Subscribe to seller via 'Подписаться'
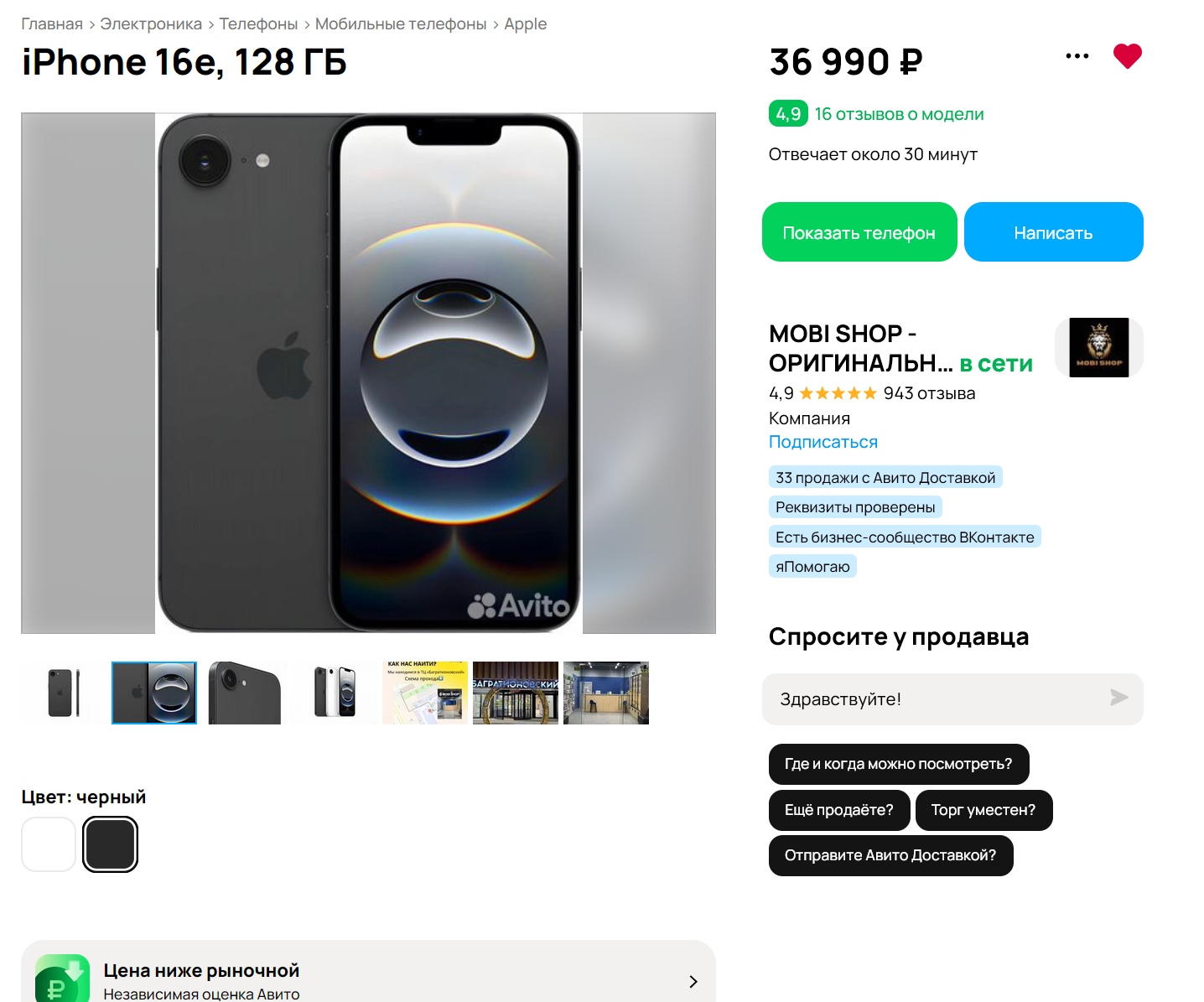Screen dimensions: 1204x1002 tap(823, 442)
